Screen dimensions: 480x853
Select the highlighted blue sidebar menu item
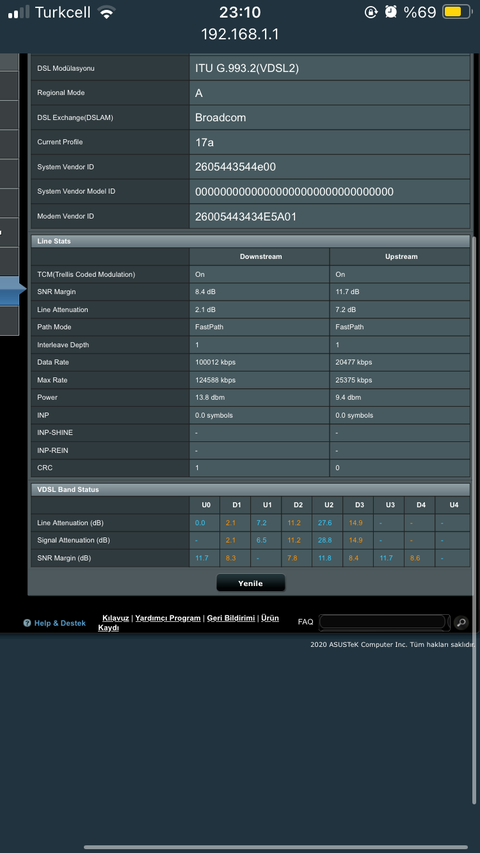tap(13, 290)
